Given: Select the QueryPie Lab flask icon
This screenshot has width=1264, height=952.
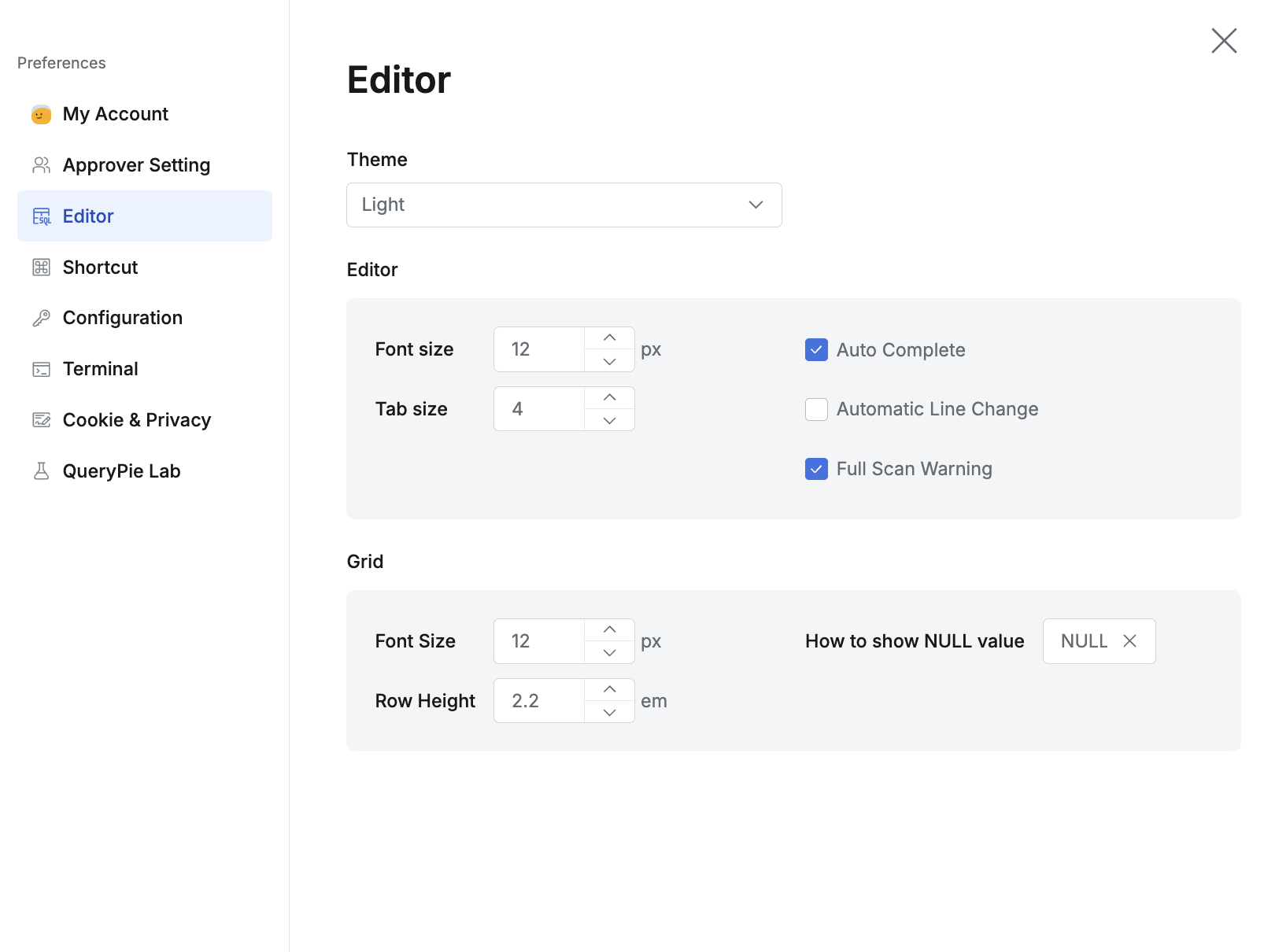Looking at the screenshot, I should click(41, 470).
